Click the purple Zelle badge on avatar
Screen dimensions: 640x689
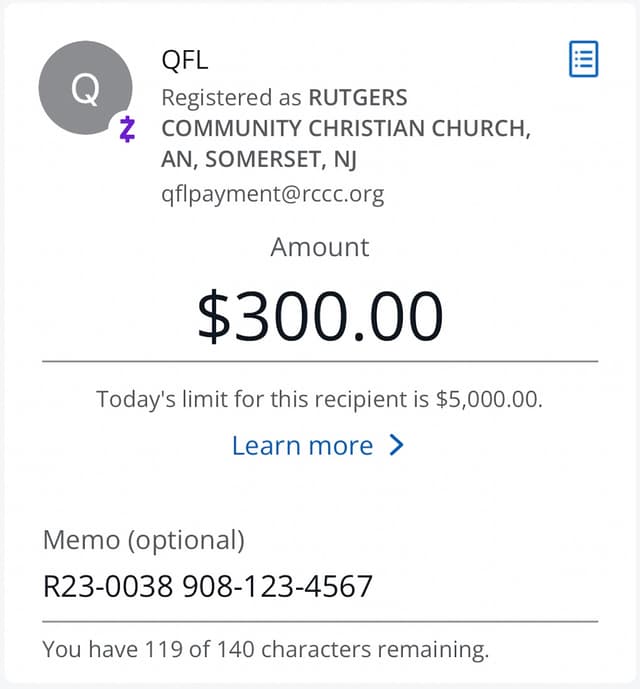[x=127, y=129]
